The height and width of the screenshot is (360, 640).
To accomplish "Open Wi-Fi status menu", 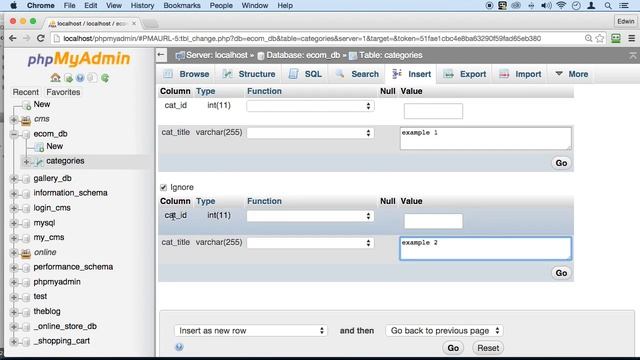I will click(561, 6).
